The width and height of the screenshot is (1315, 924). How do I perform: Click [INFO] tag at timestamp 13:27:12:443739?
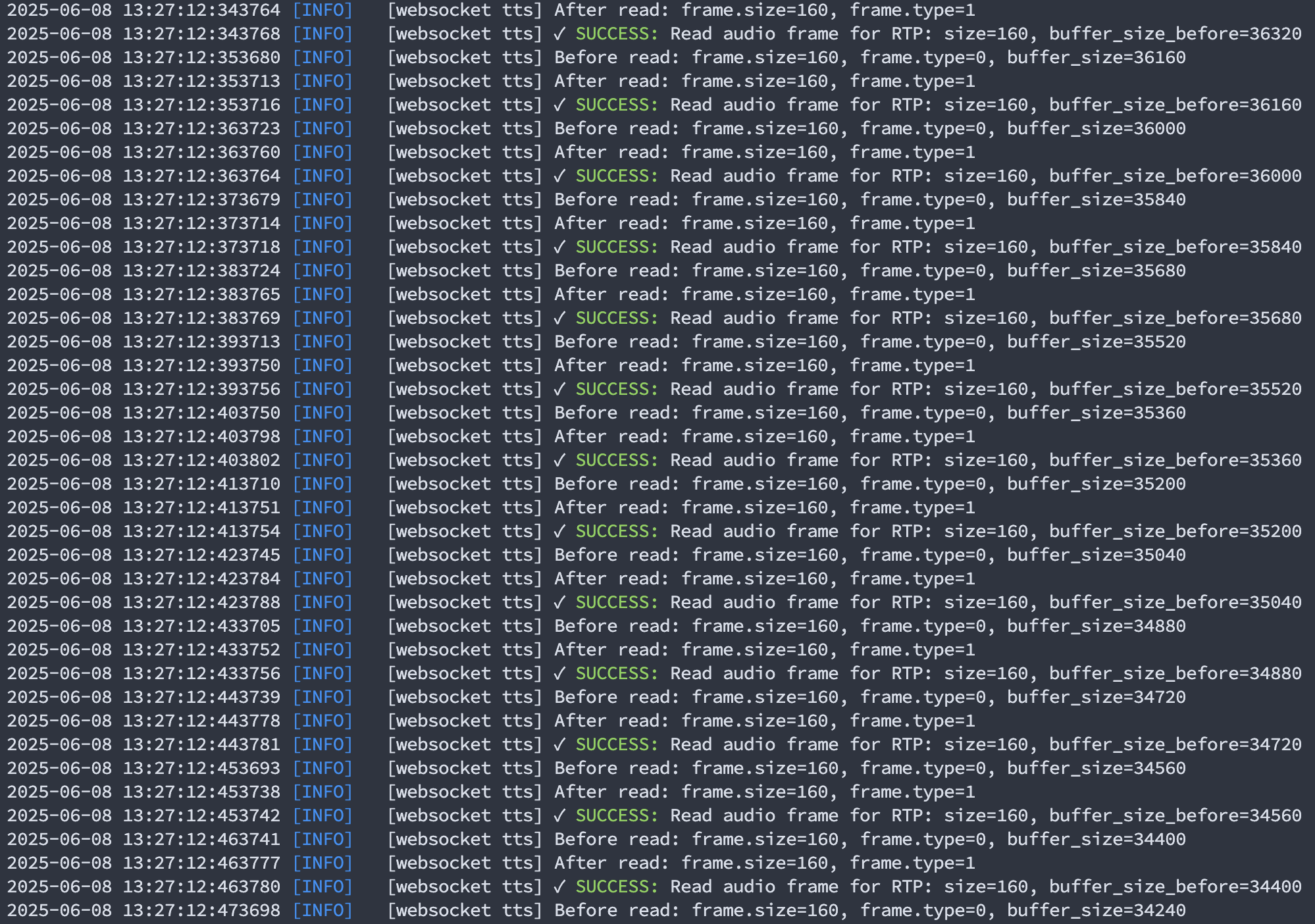pos(322,698)
